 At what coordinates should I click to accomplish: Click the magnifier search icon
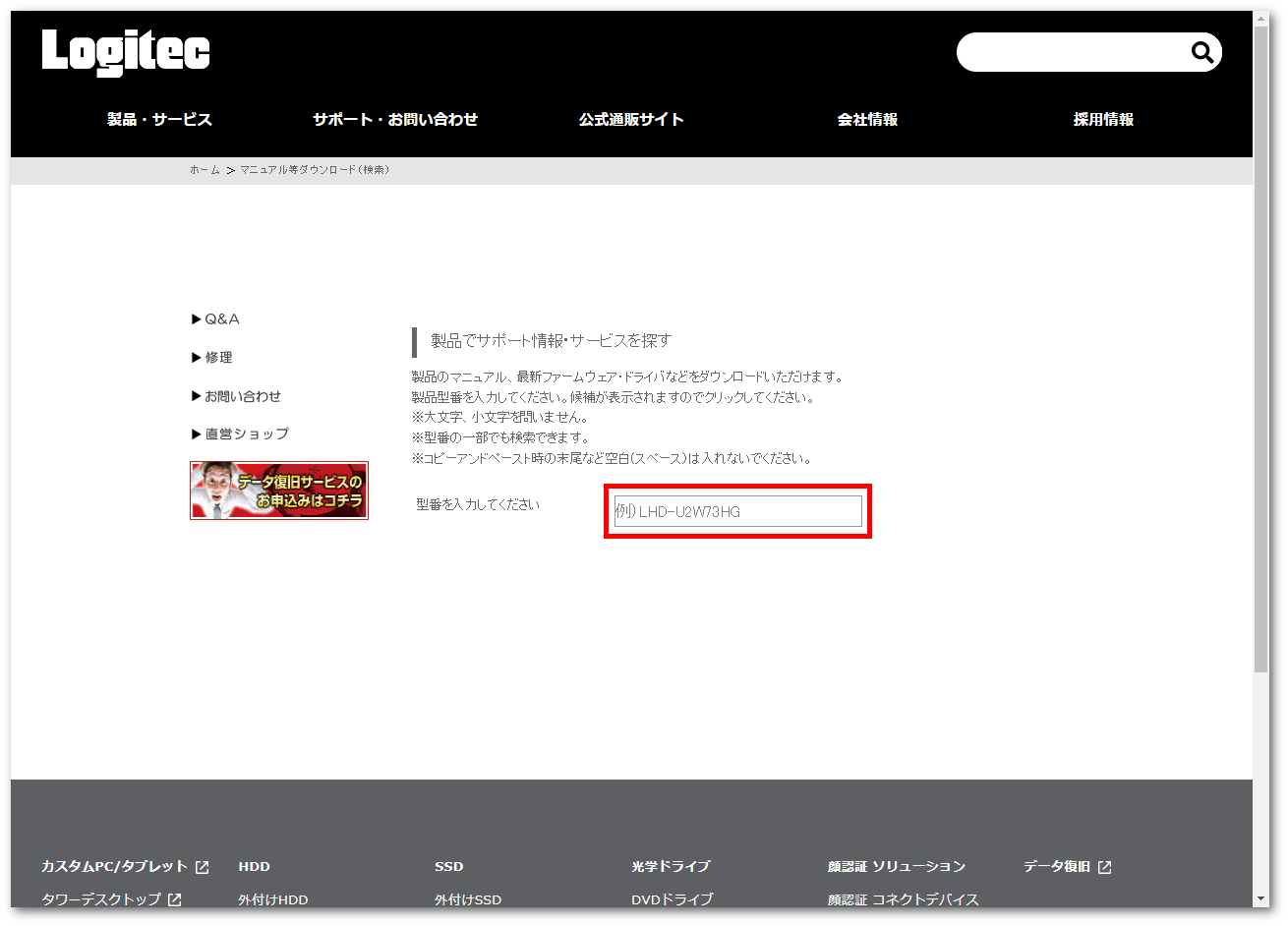[x=1201, y=52]
